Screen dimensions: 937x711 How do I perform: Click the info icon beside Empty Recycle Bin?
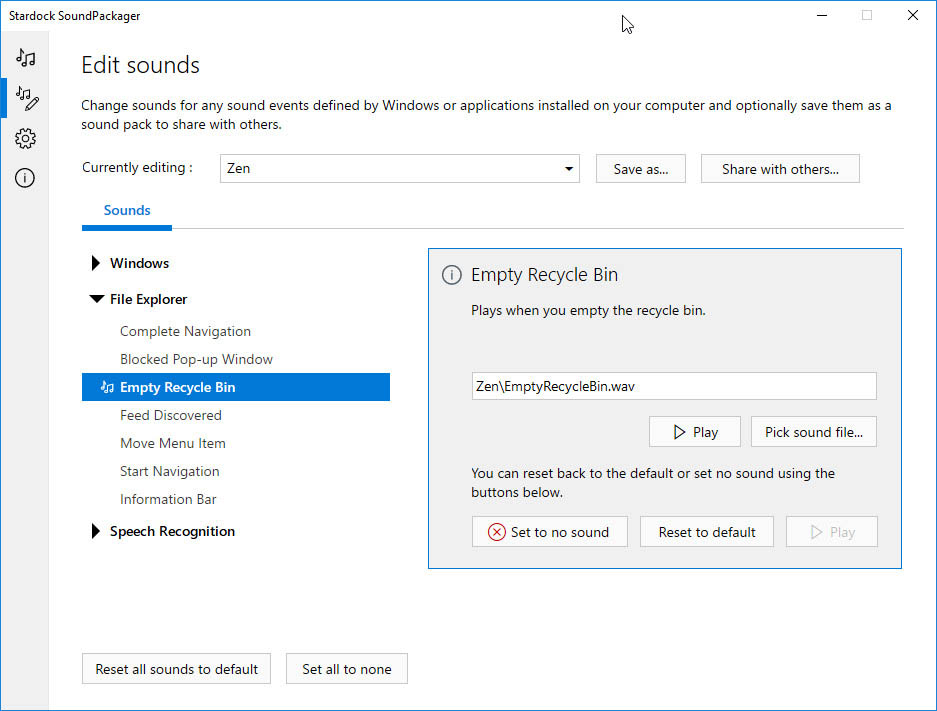tap(451, 275)
